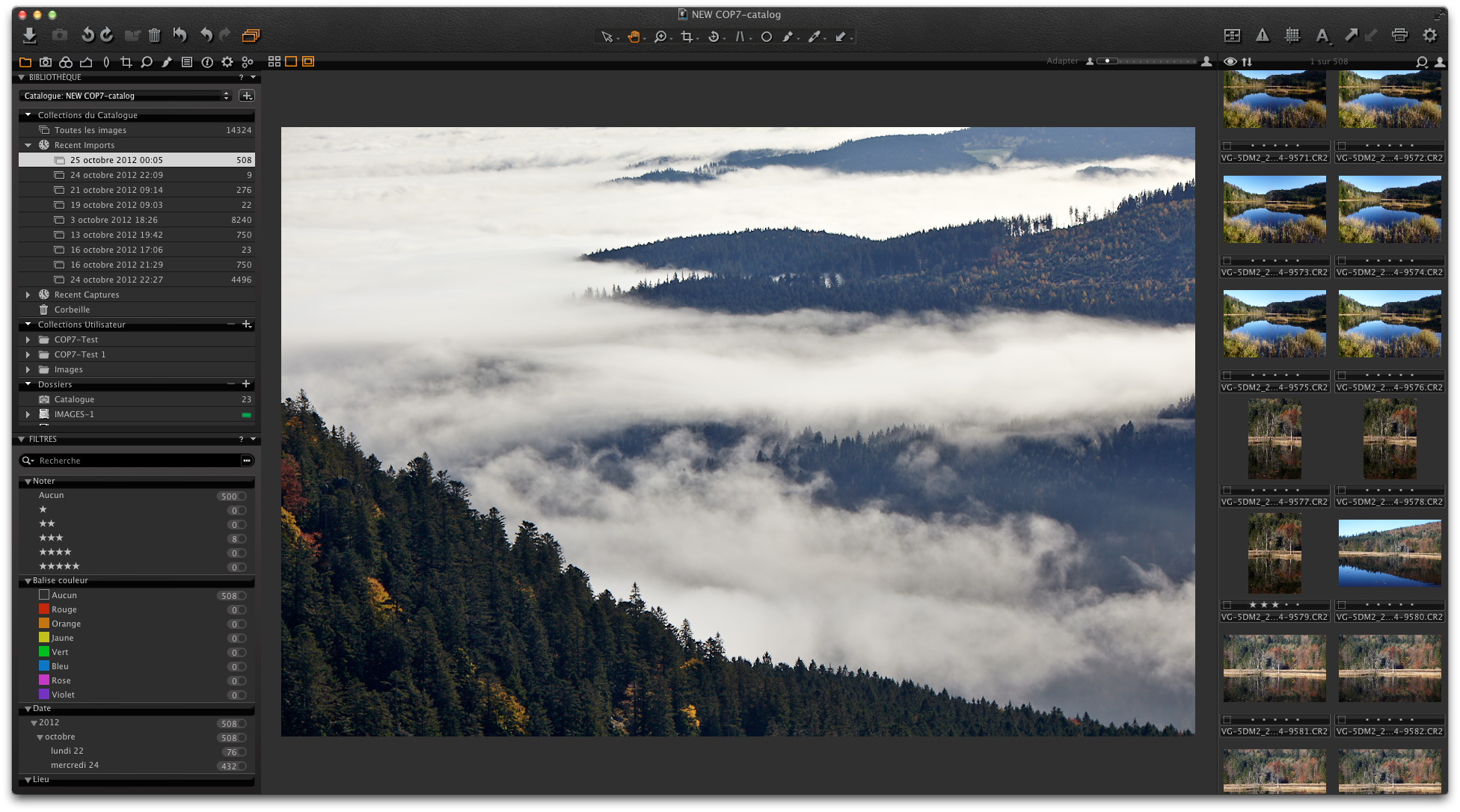Collapse the Dossiers section
The width and height of the screenshot is (1460, 812).
28,384
